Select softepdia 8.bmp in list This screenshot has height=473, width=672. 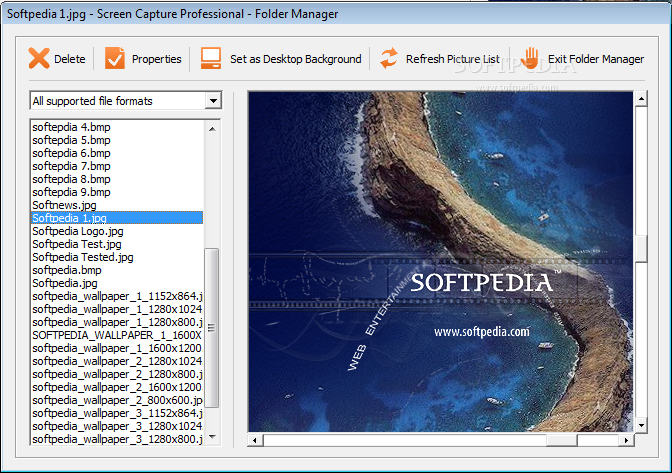(117, 179)
